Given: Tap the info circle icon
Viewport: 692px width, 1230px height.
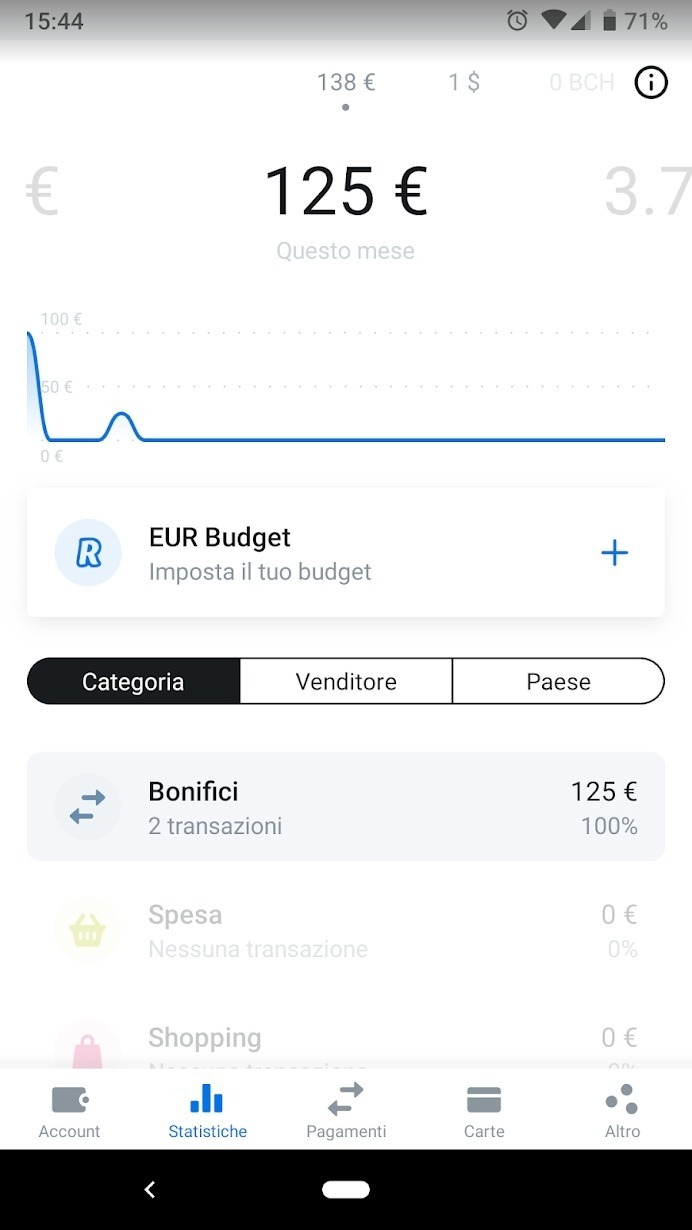Looking at the screenshot, I should click(651, 83).
